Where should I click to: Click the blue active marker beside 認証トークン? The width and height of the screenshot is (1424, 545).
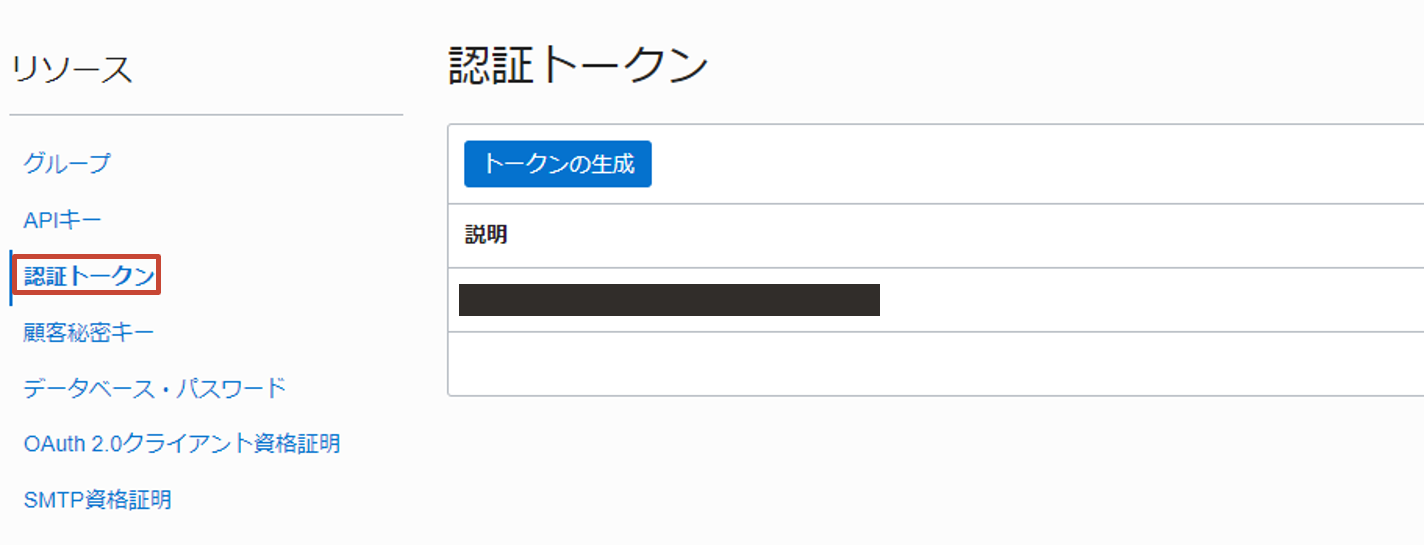11,277
